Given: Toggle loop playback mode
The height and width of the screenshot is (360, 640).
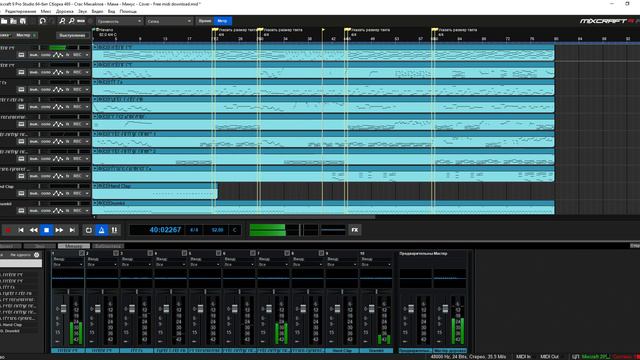Looking at the screenshot, I should click(89, 230).
